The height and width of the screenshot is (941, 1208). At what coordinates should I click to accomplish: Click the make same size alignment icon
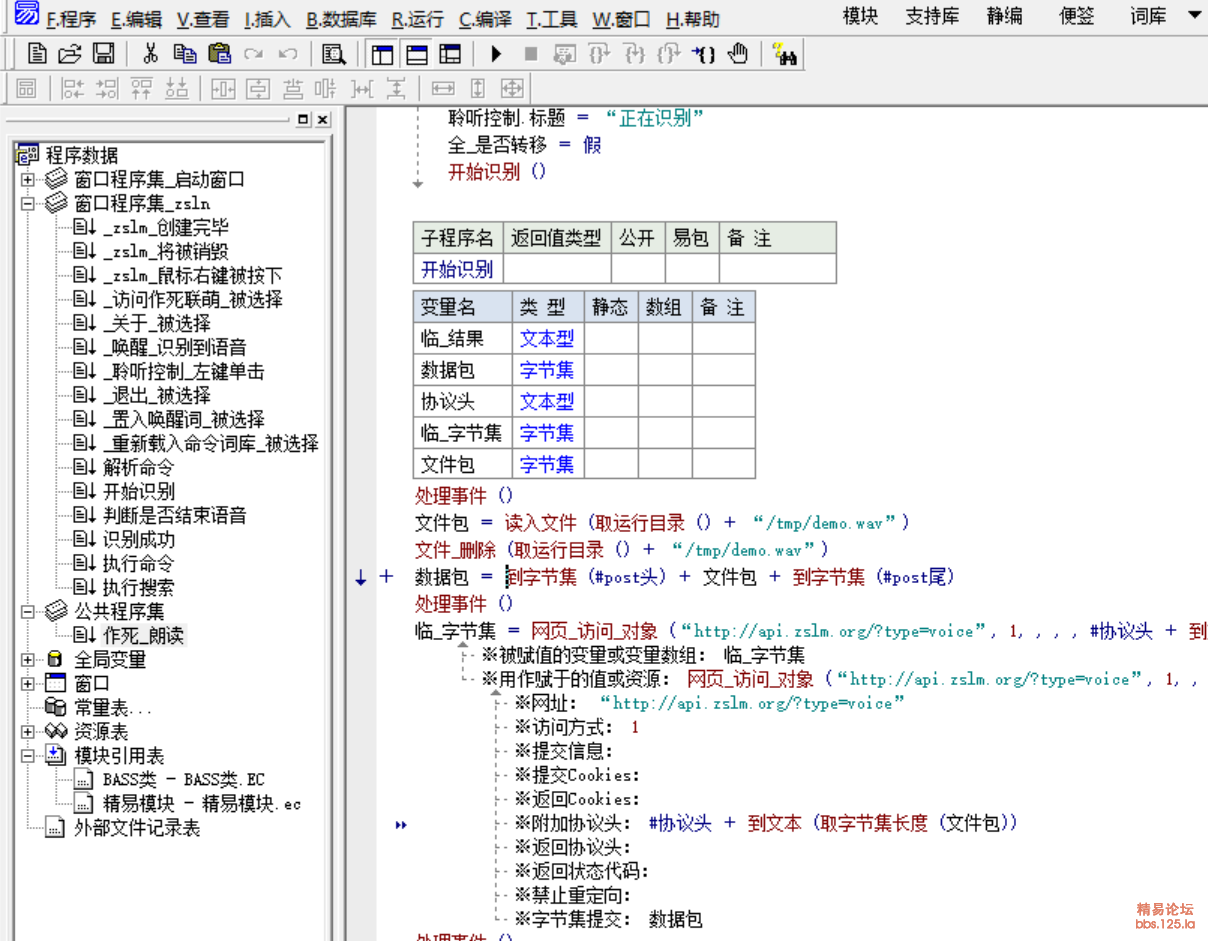[x=511, y=88]
